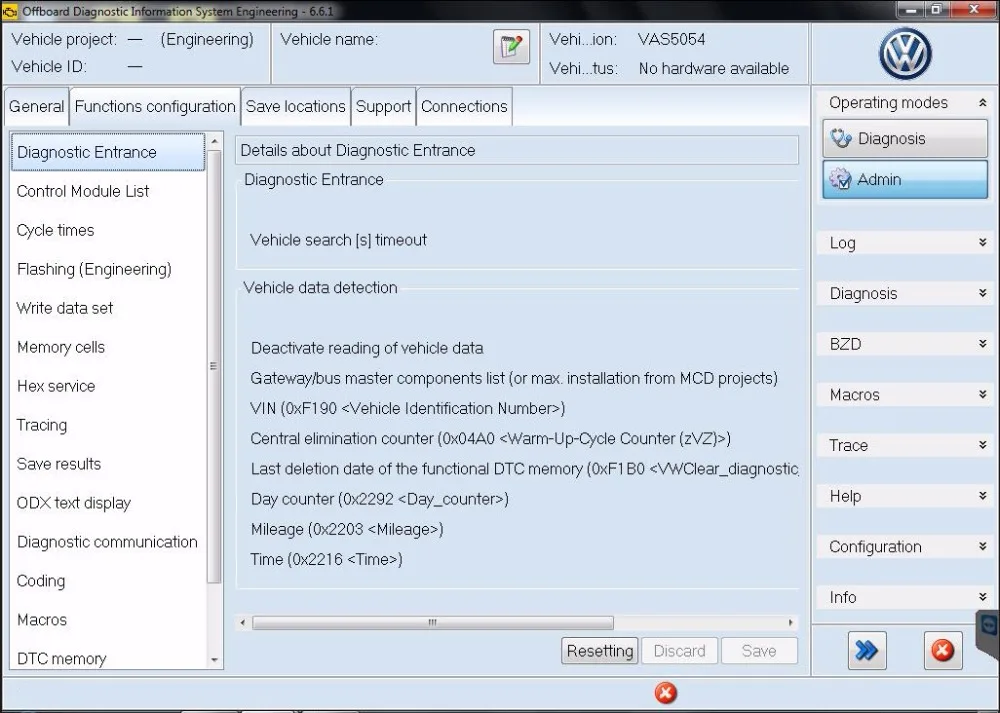
Task: Click the horizontal scrollbar thumb in details
Action: click(433, 622)
